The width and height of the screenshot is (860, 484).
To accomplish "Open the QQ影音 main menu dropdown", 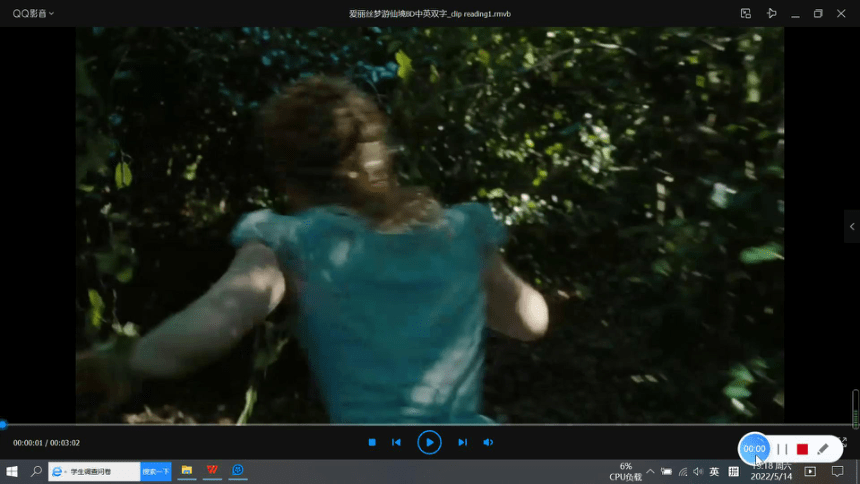I will click(x=33, y=13).
